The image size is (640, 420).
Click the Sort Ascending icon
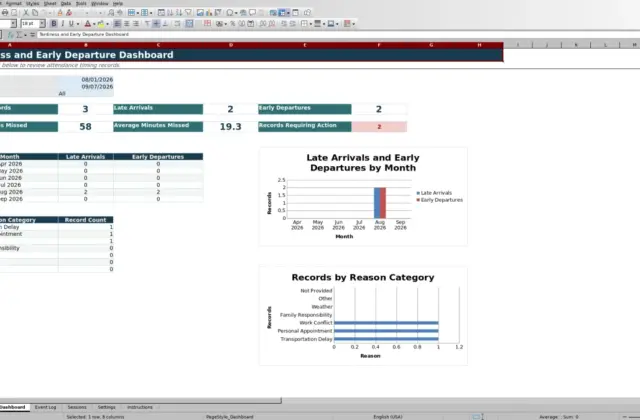(x=170, y=13)
